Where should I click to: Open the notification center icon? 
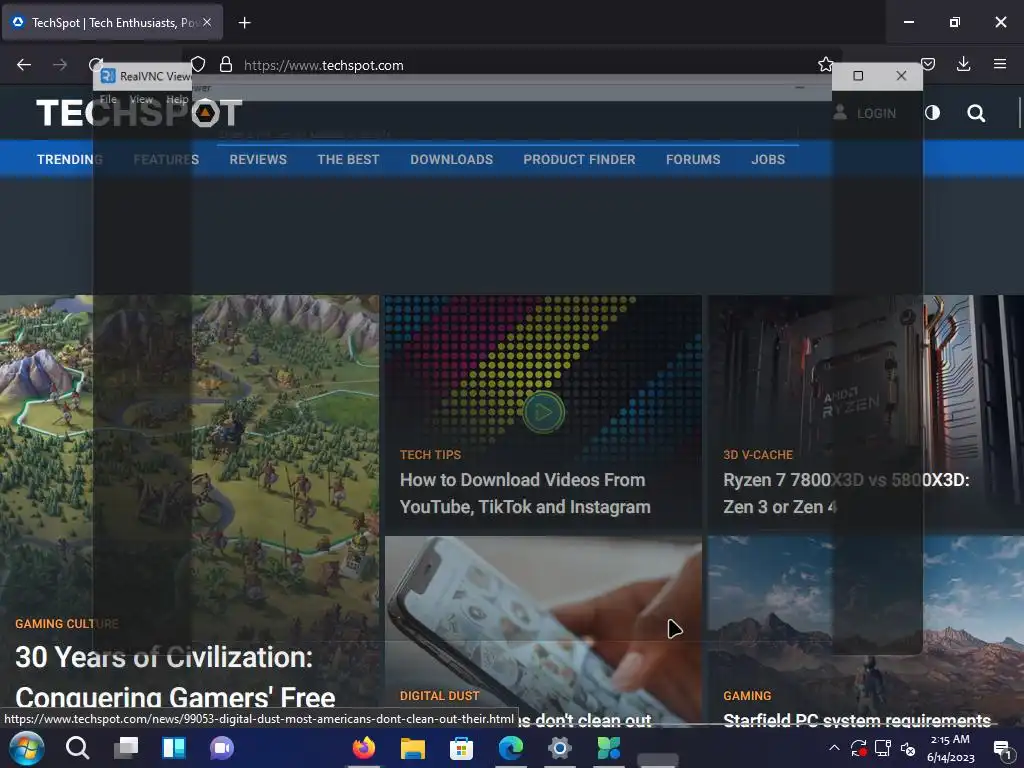click(x=1002, y=748)
